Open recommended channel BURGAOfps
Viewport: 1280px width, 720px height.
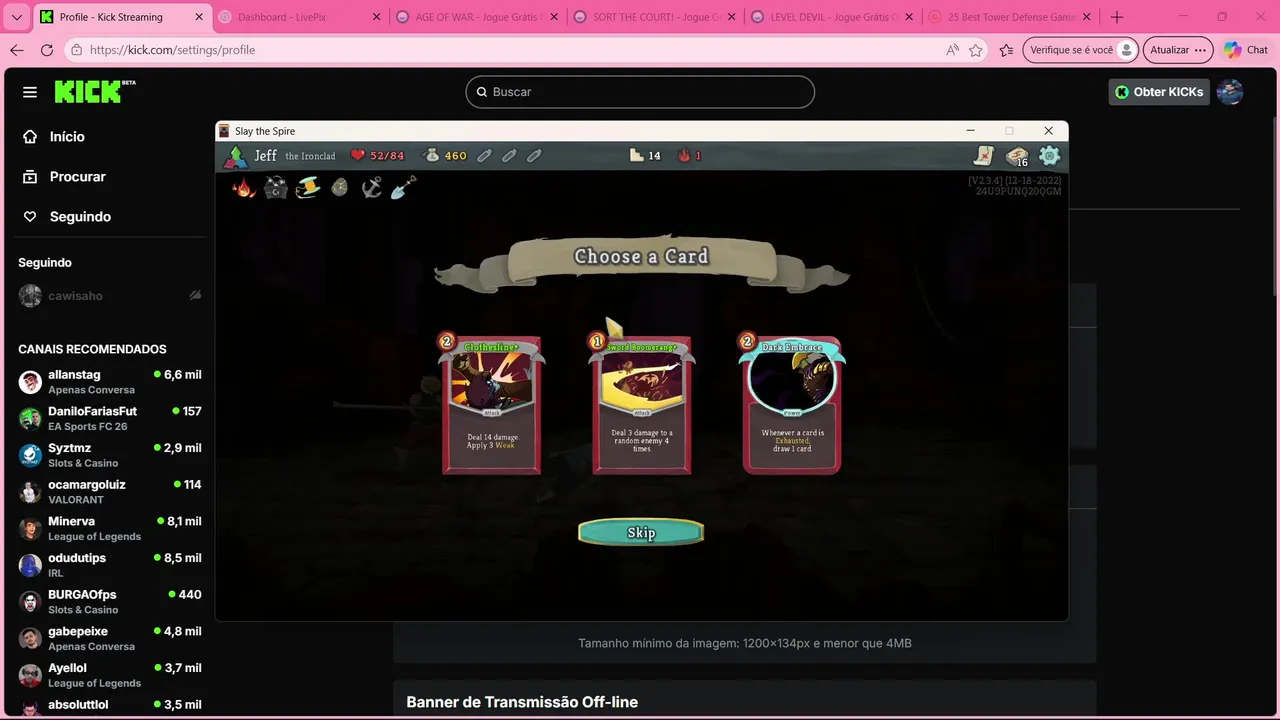click(110, 601)
